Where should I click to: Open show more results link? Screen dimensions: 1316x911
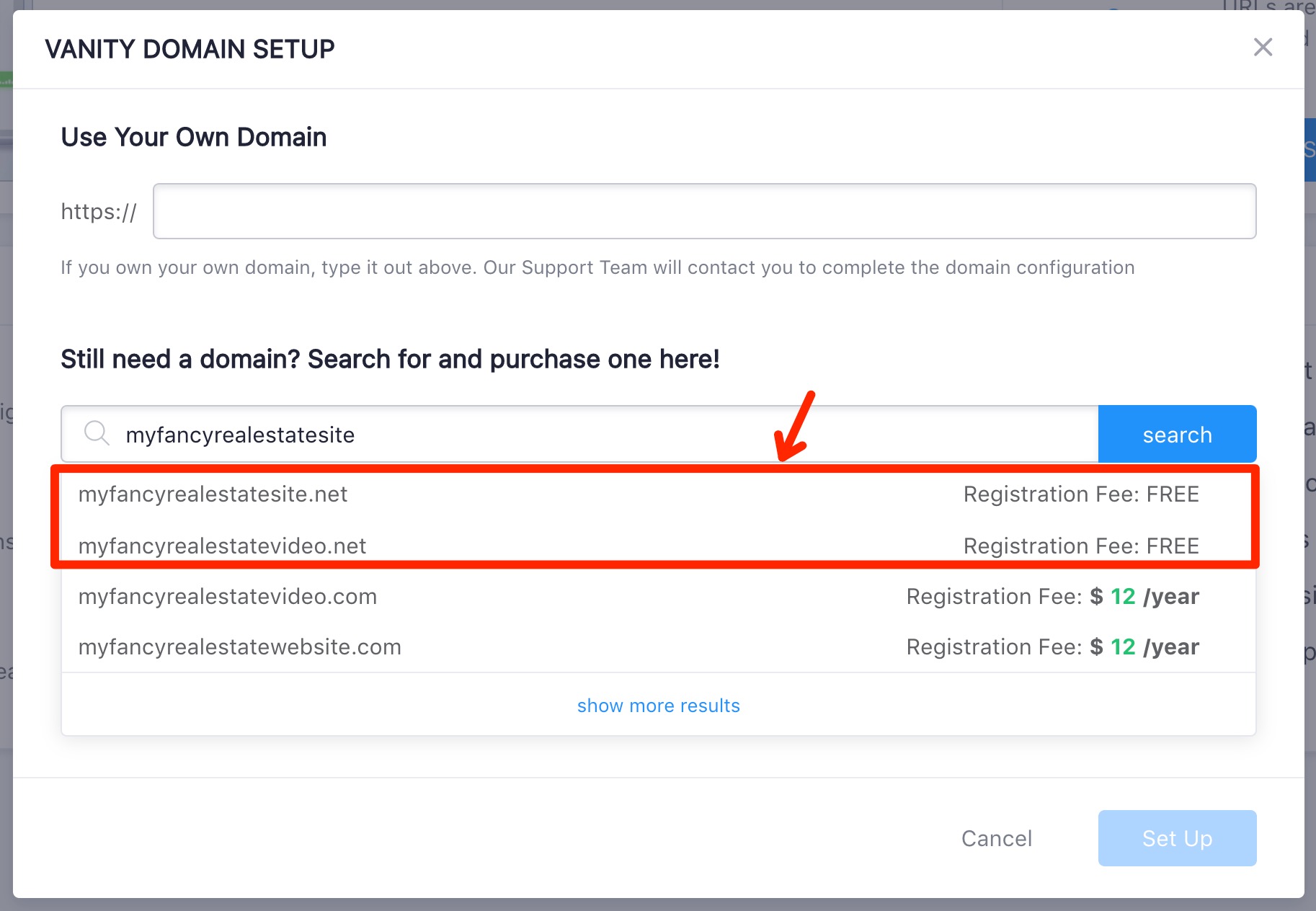658,706
